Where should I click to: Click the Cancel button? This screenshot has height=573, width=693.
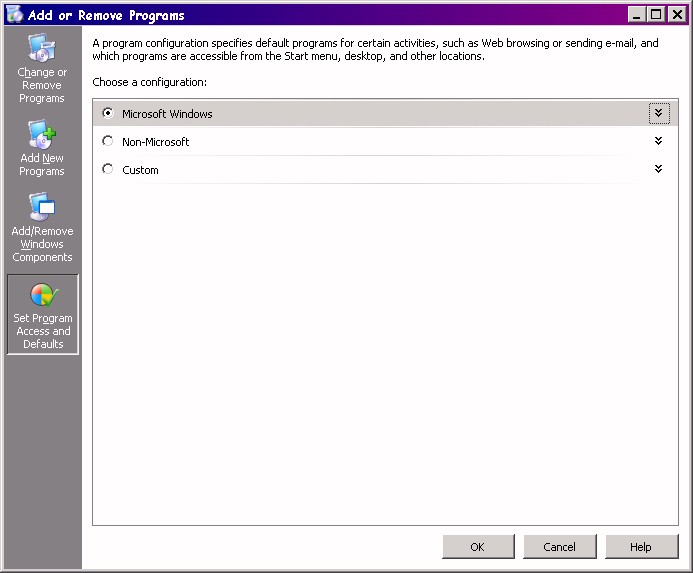point(560,546)
